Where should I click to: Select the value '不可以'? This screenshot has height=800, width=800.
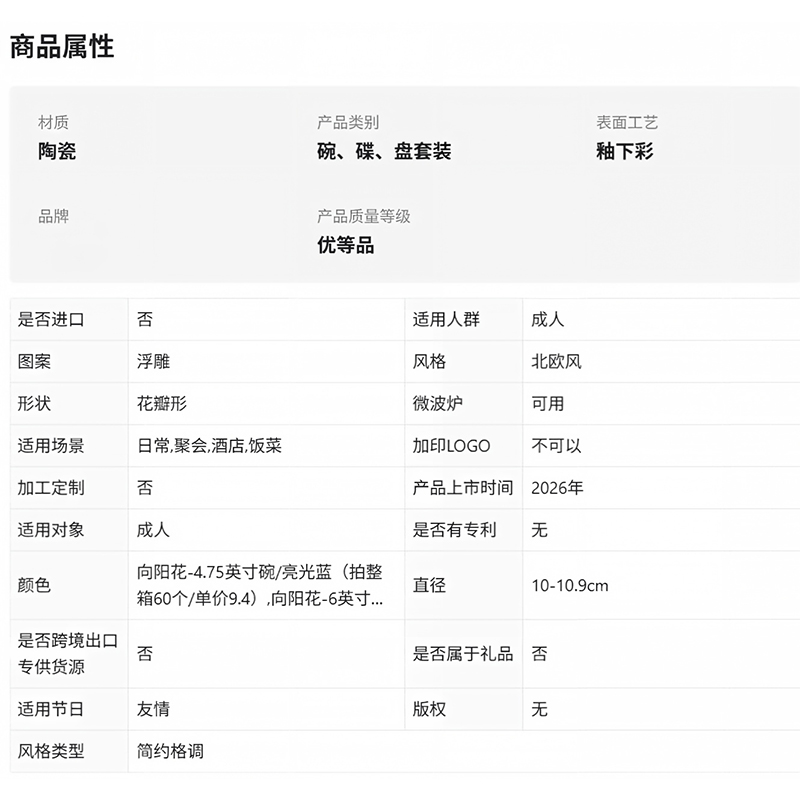click(x=556, y=446)
